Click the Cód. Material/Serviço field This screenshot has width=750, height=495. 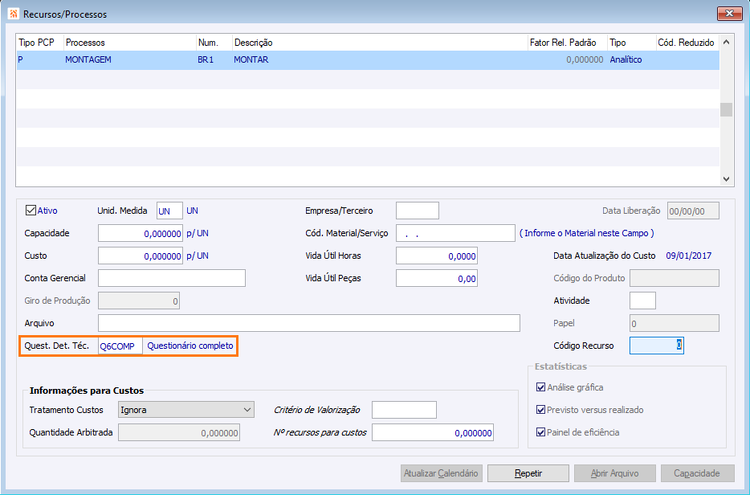(x=455, y=233)
